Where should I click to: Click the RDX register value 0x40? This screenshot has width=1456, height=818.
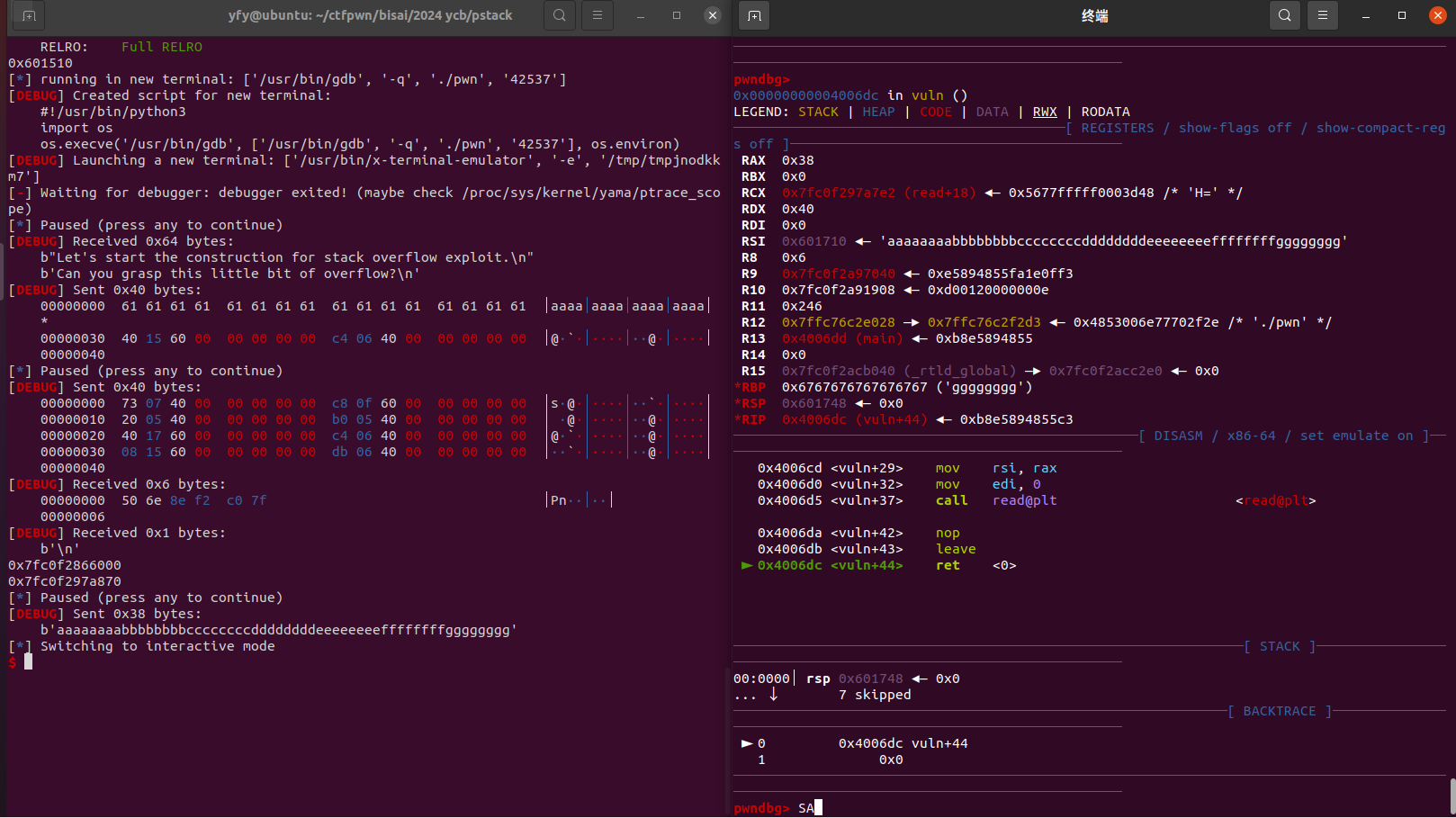pos(798,209)
